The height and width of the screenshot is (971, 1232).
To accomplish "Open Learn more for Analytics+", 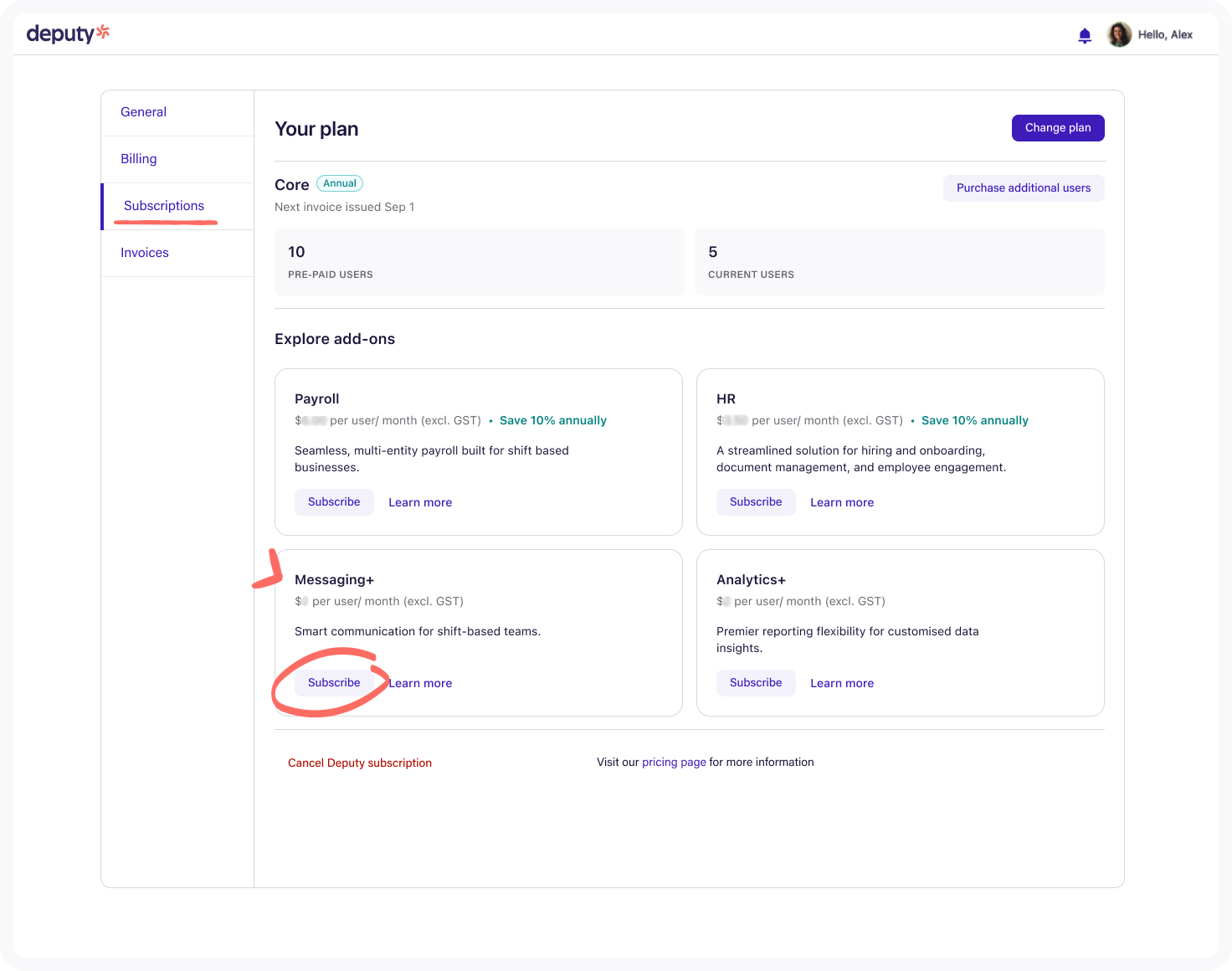I will [x=842, y=684].
